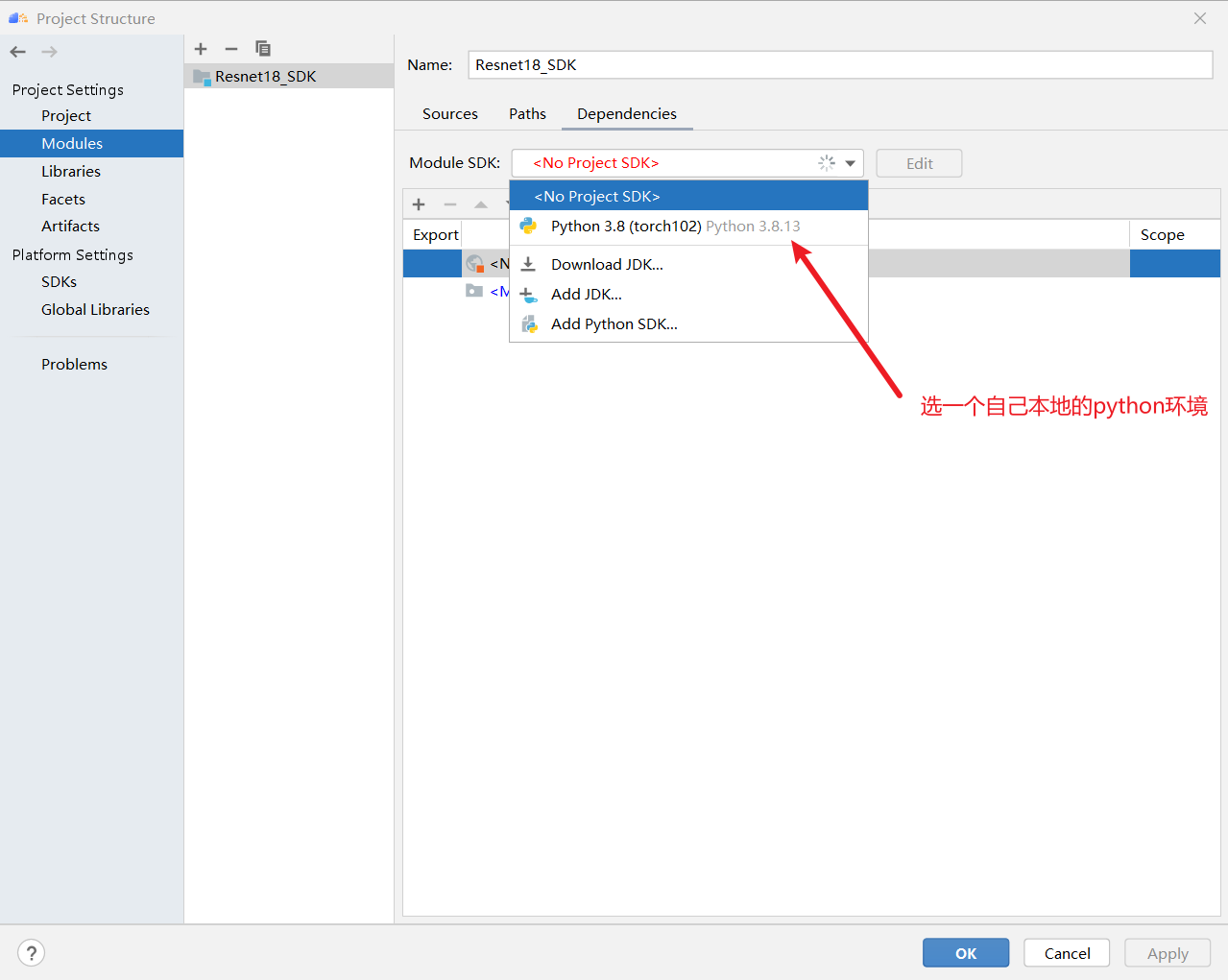
Task: Select Add Python SDK... option
Action: [x=688, y=324]
